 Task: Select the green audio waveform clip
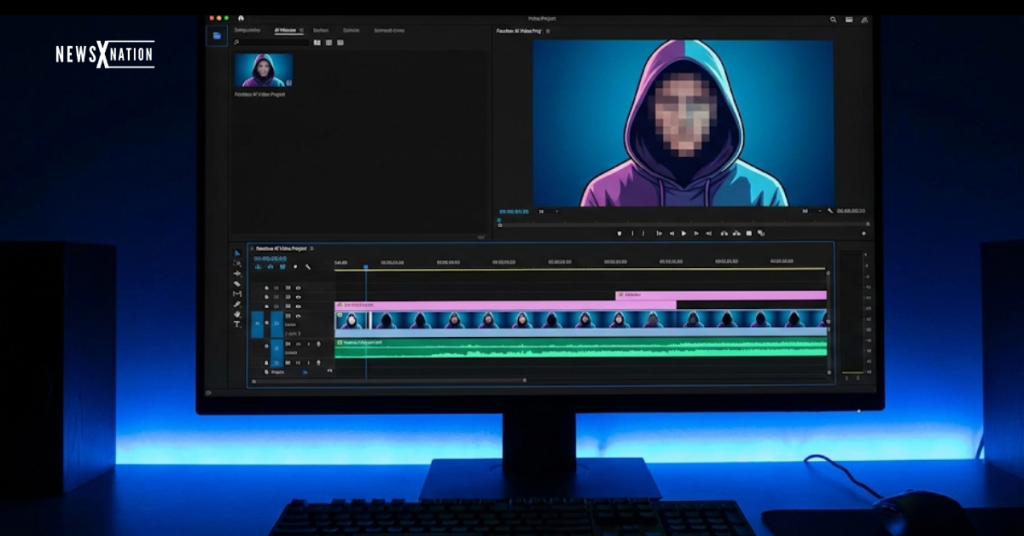pos(581,348)
